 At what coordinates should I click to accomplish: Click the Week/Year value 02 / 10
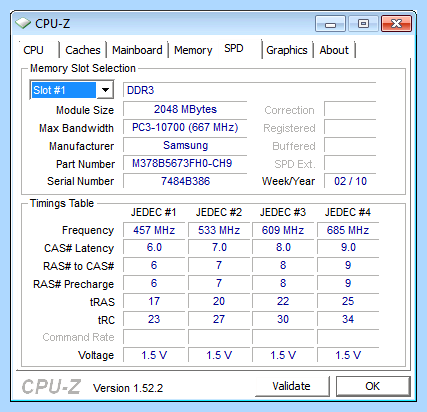(350, 181)
